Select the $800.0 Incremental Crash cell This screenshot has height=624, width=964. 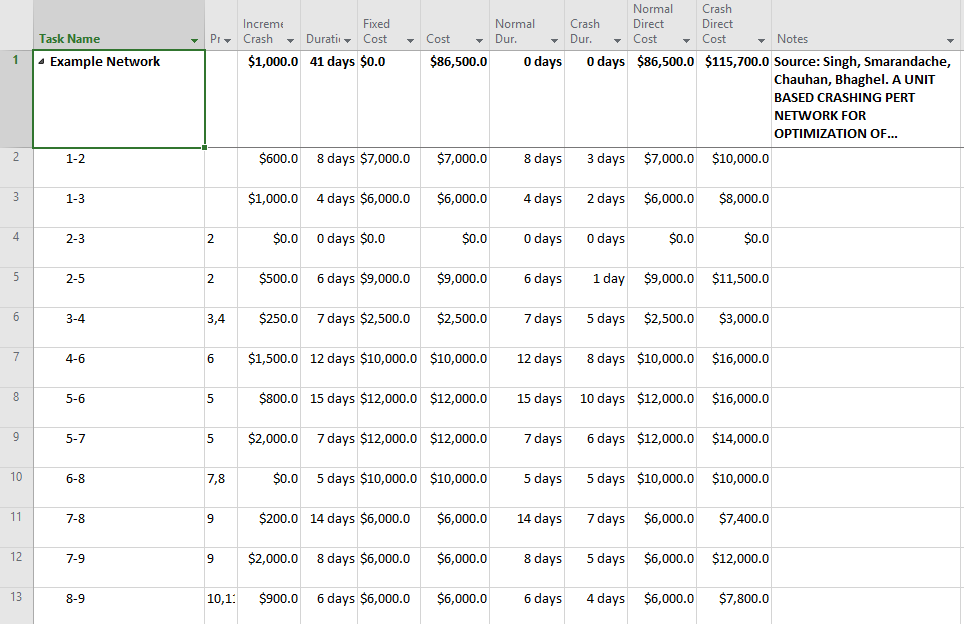tap(269, 408)
